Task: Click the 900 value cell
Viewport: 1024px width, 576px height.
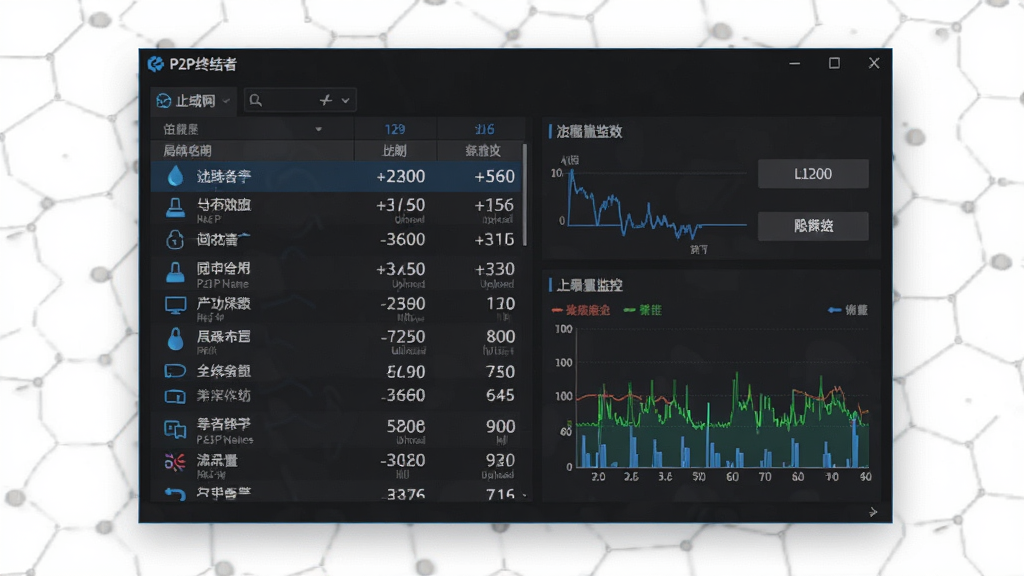Action: (x=500, y=426)
